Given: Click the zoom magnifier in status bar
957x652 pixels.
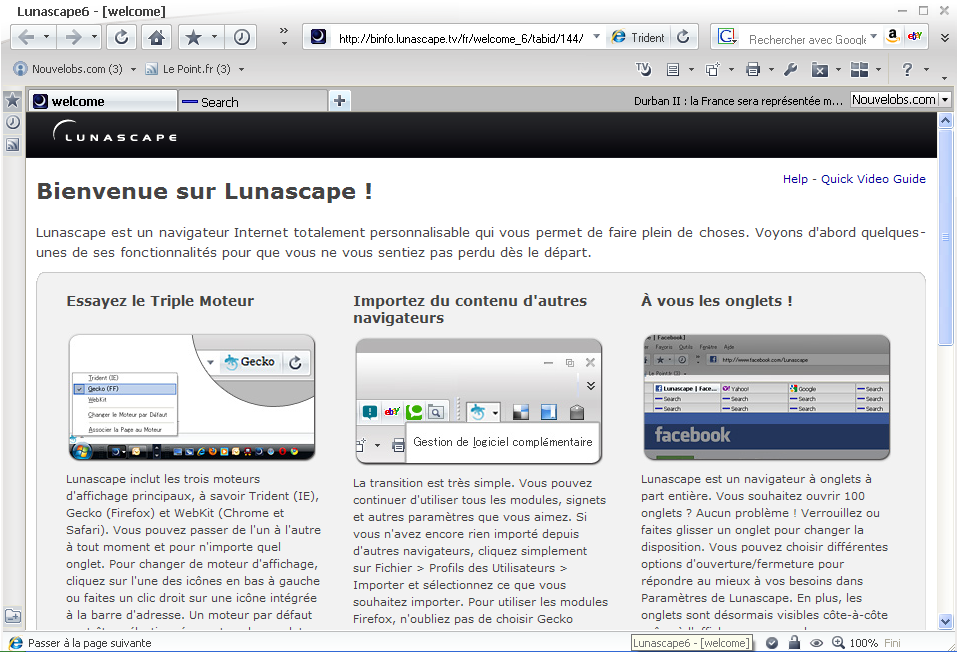Looking at the screenshot, I should [839, 643].
